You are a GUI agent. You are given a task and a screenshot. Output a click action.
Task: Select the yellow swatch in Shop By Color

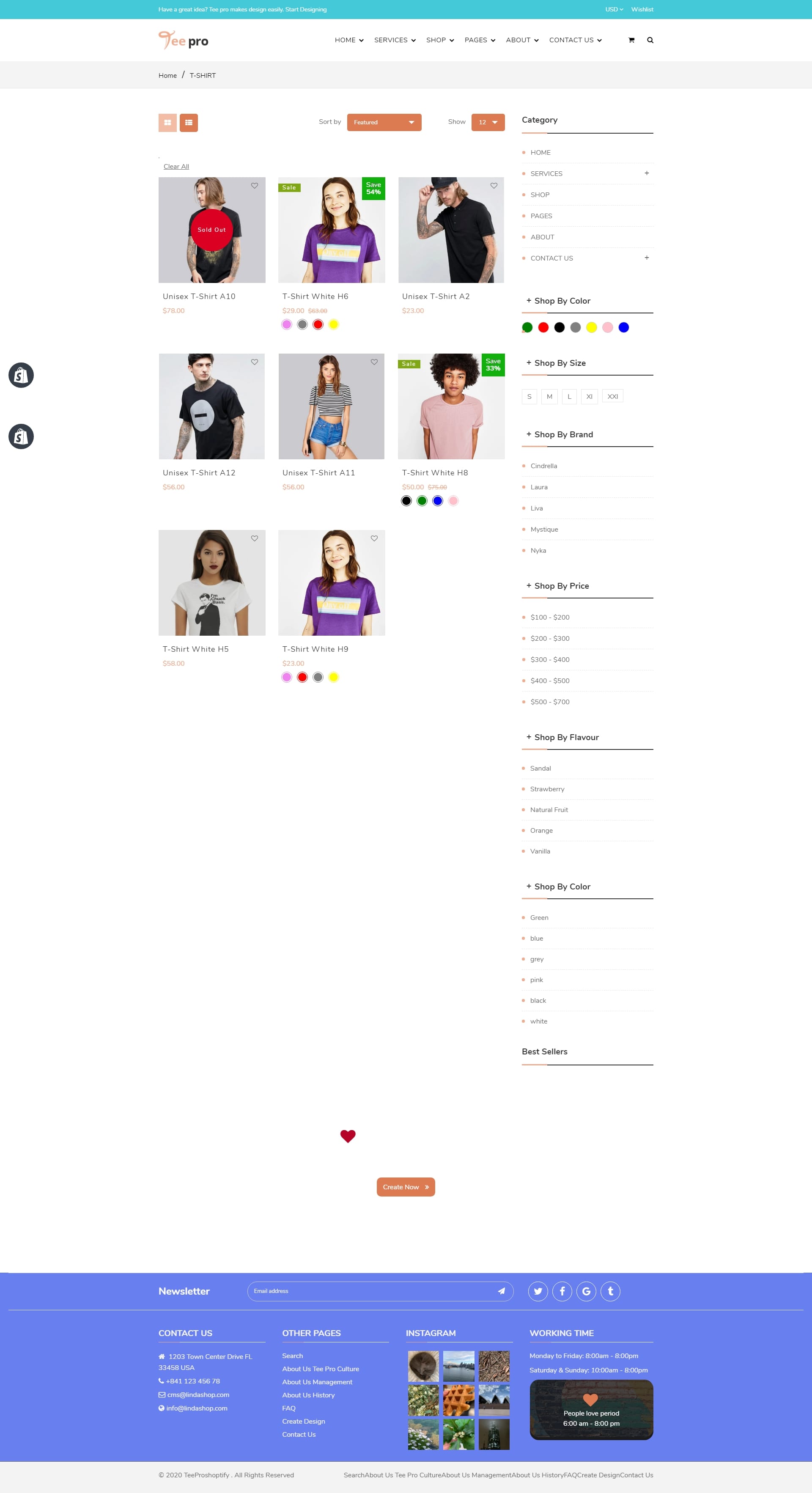click(591, 327)
